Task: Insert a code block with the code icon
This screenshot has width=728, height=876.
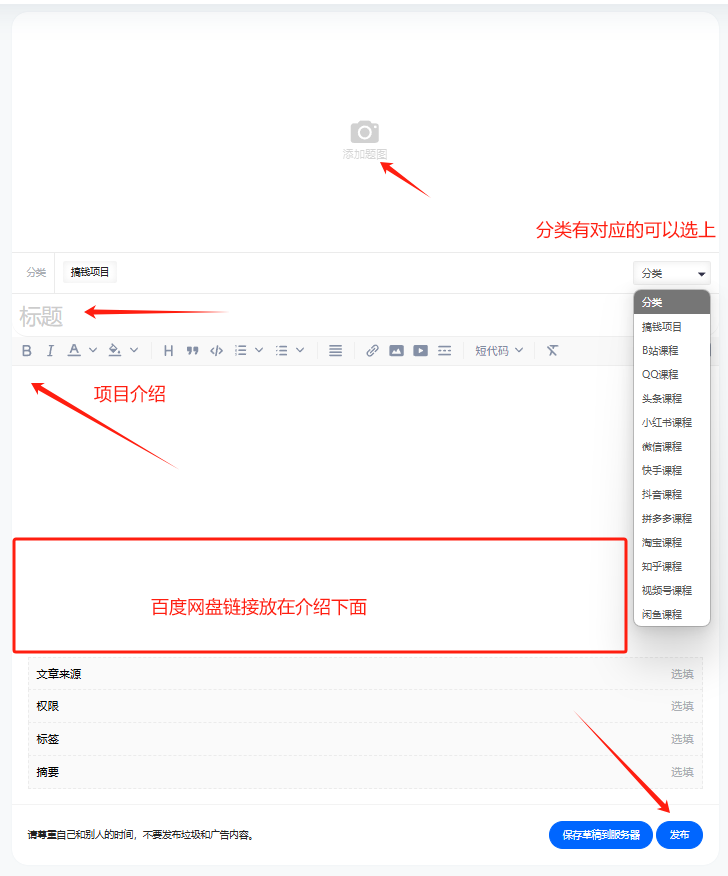Action: [x=216, y=351]
